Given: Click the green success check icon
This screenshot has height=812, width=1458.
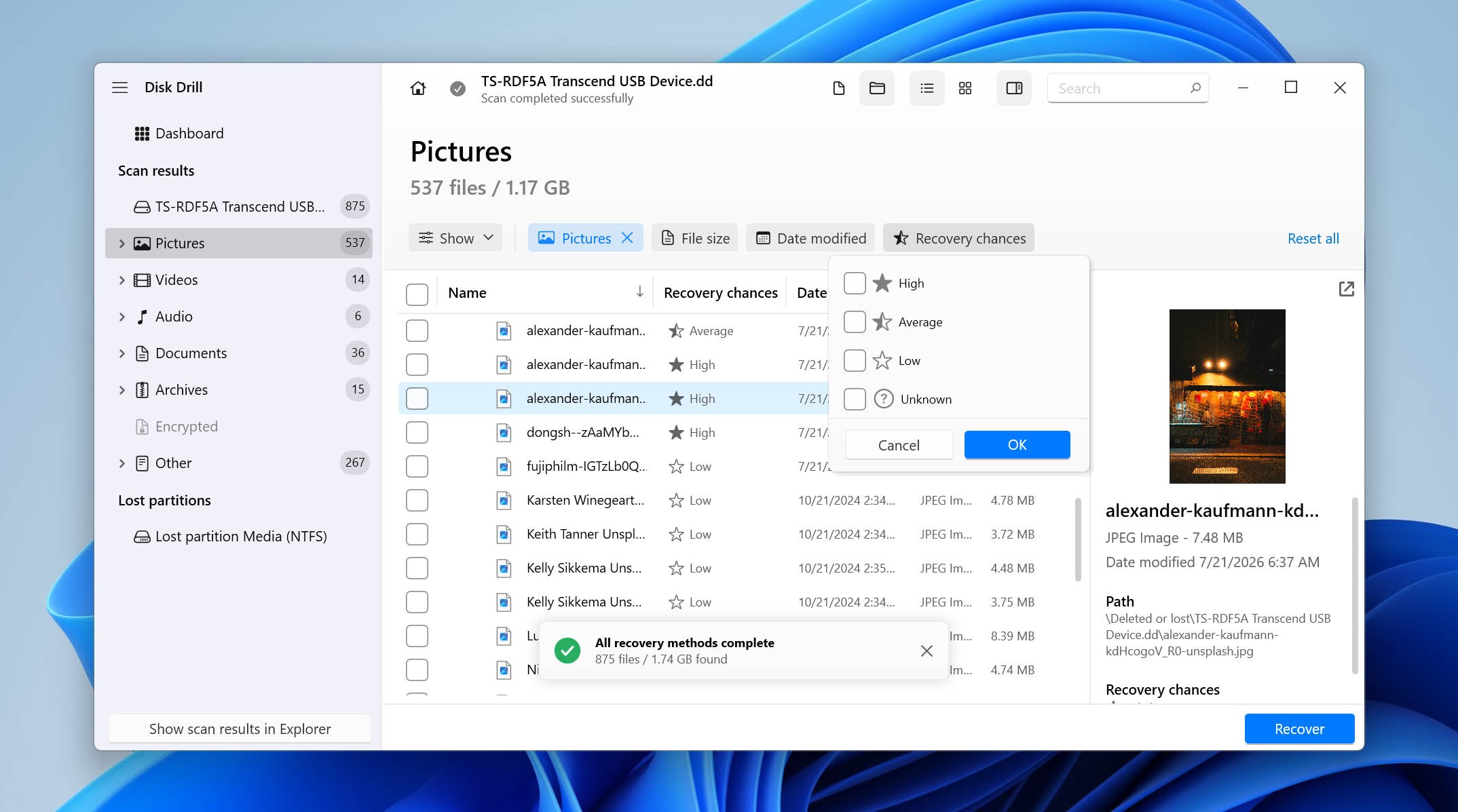Looking at the screenshot, I should tap(567, 651).
